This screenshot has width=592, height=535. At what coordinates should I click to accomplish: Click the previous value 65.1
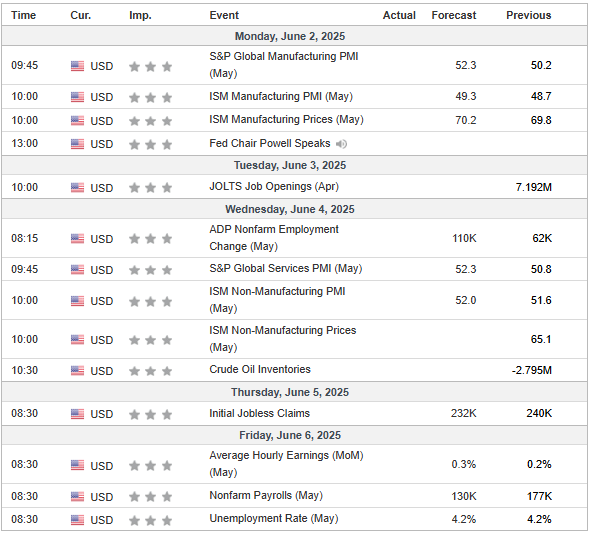(541, 339)
